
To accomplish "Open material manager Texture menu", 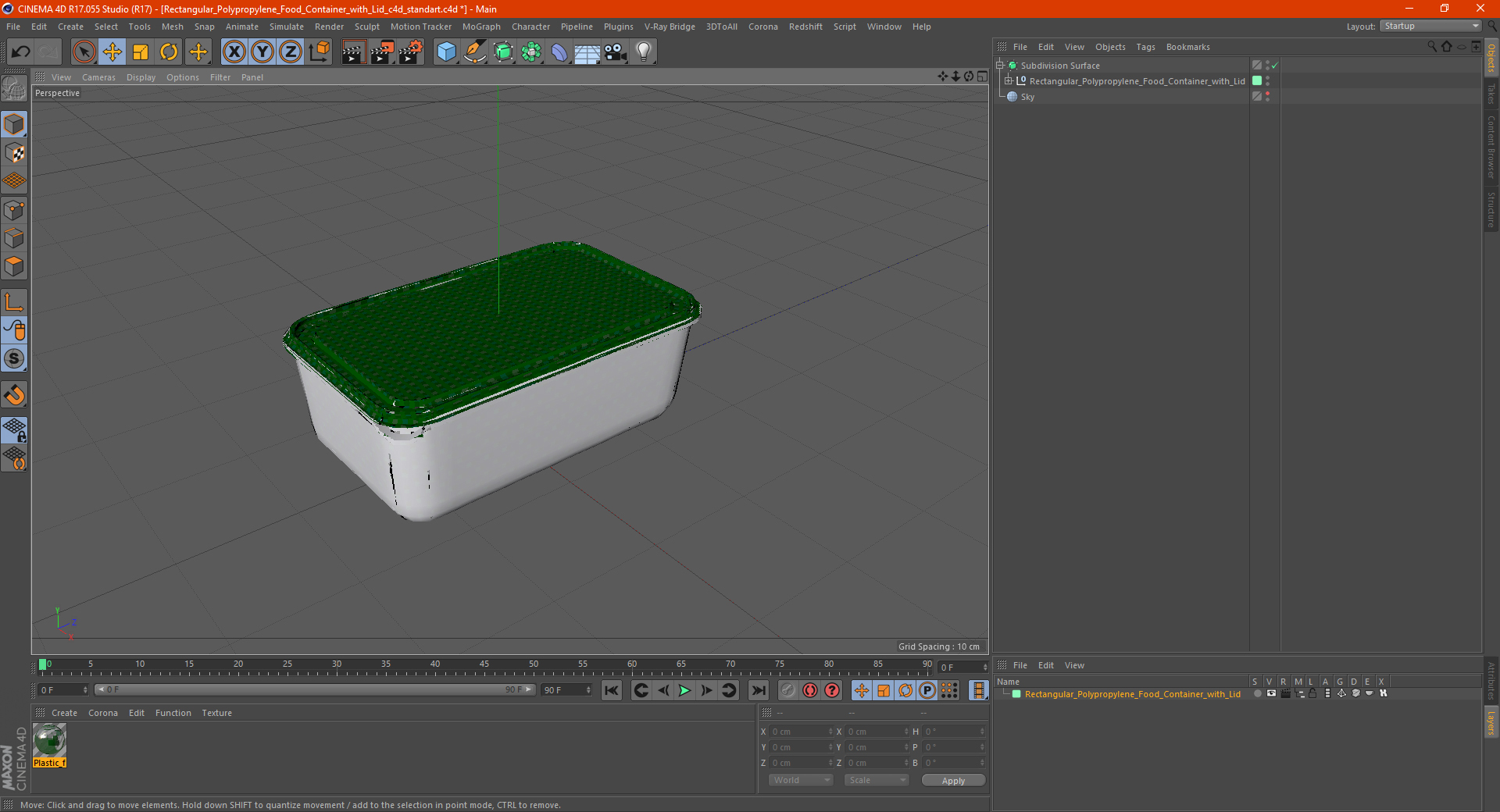I will click(217, 713).
